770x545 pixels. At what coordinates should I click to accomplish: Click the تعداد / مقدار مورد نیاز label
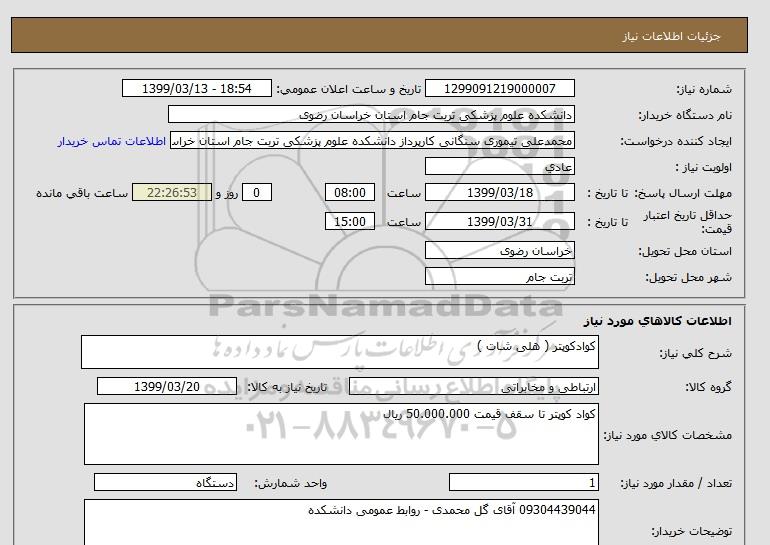(676, 483)
